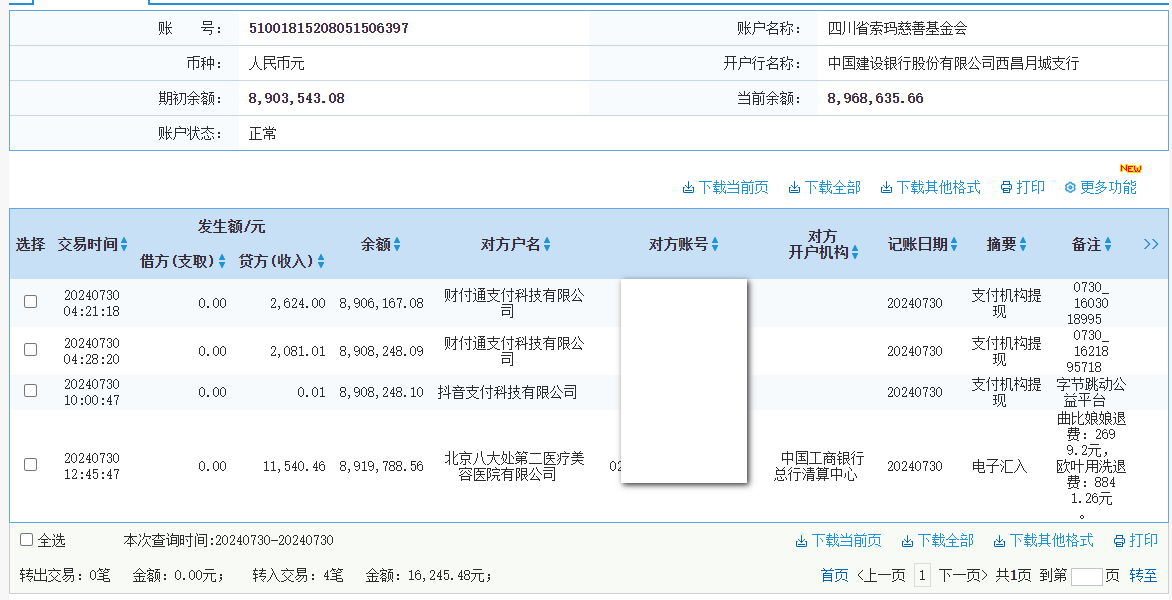This screenshot has height=600, width=1172.
Task: Sort balance 余额 column arrows
Action: click(397, 244)
